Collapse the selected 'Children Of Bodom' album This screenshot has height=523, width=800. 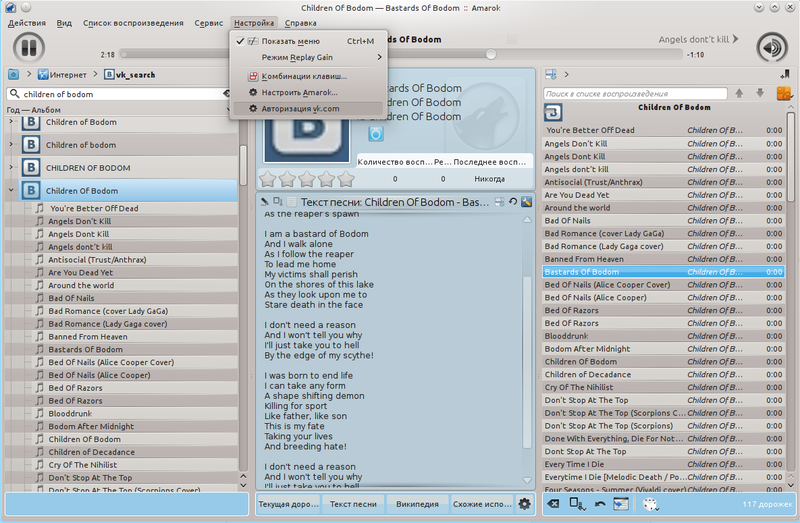[x=11, y=190]
